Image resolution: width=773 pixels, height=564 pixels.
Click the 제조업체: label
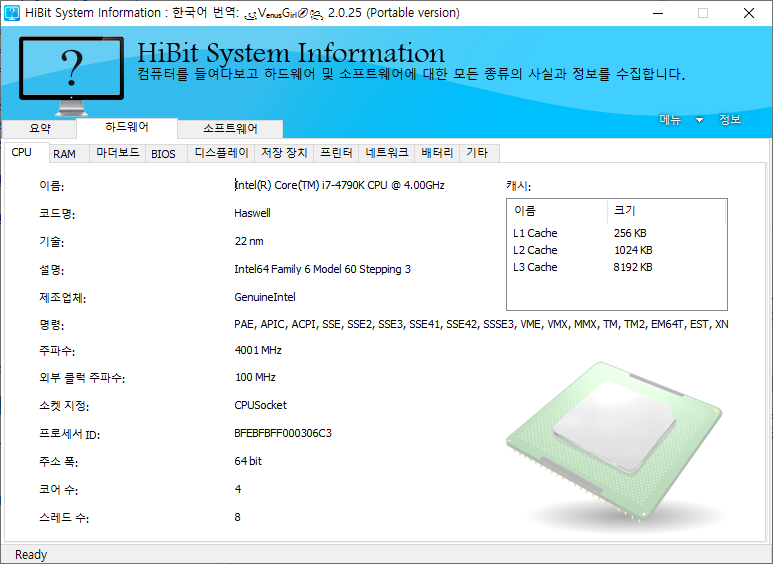63,298
